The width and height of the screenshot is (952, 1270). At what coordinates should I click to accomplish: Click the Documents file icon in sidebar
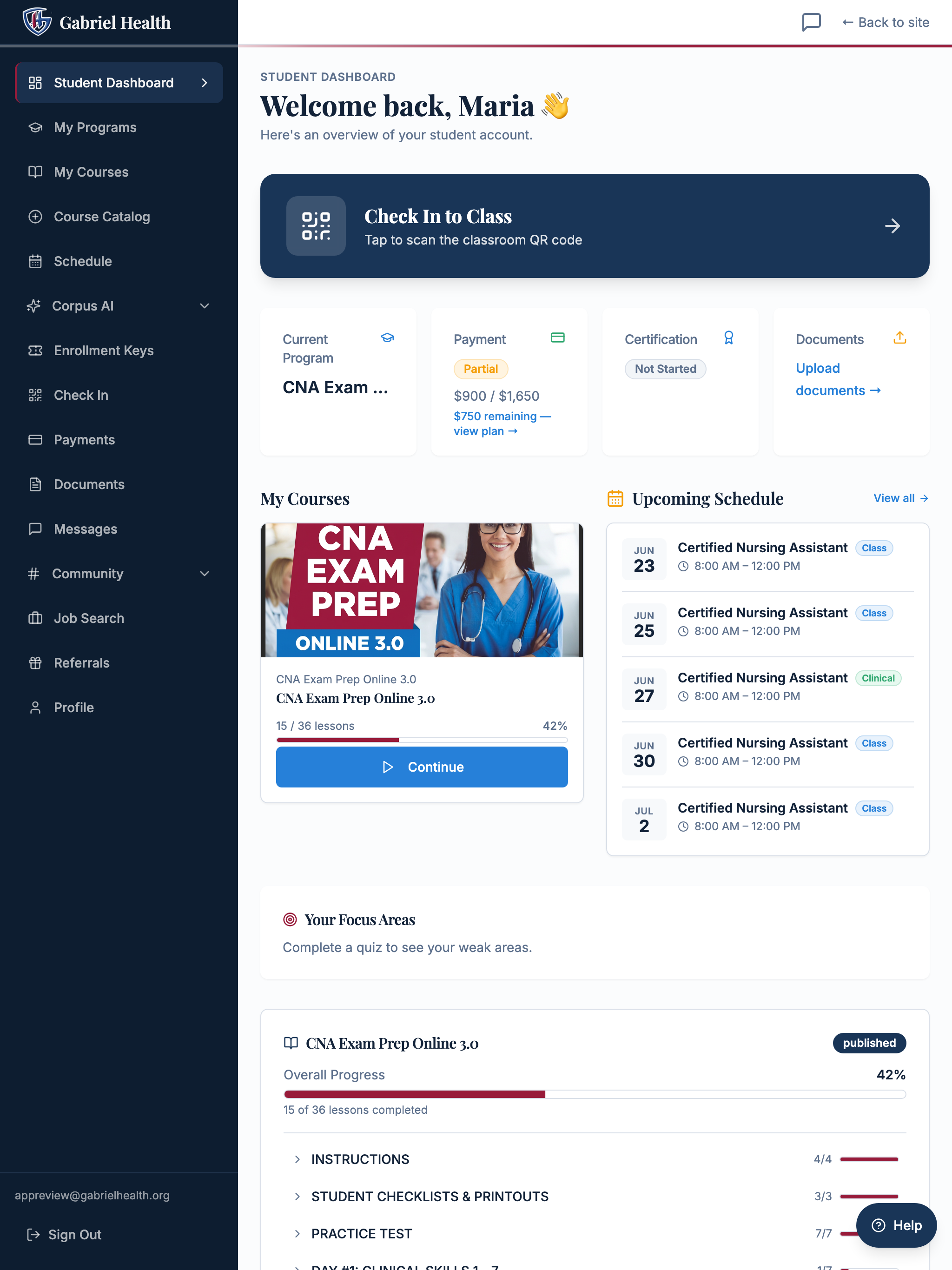[x=35, y=484]
